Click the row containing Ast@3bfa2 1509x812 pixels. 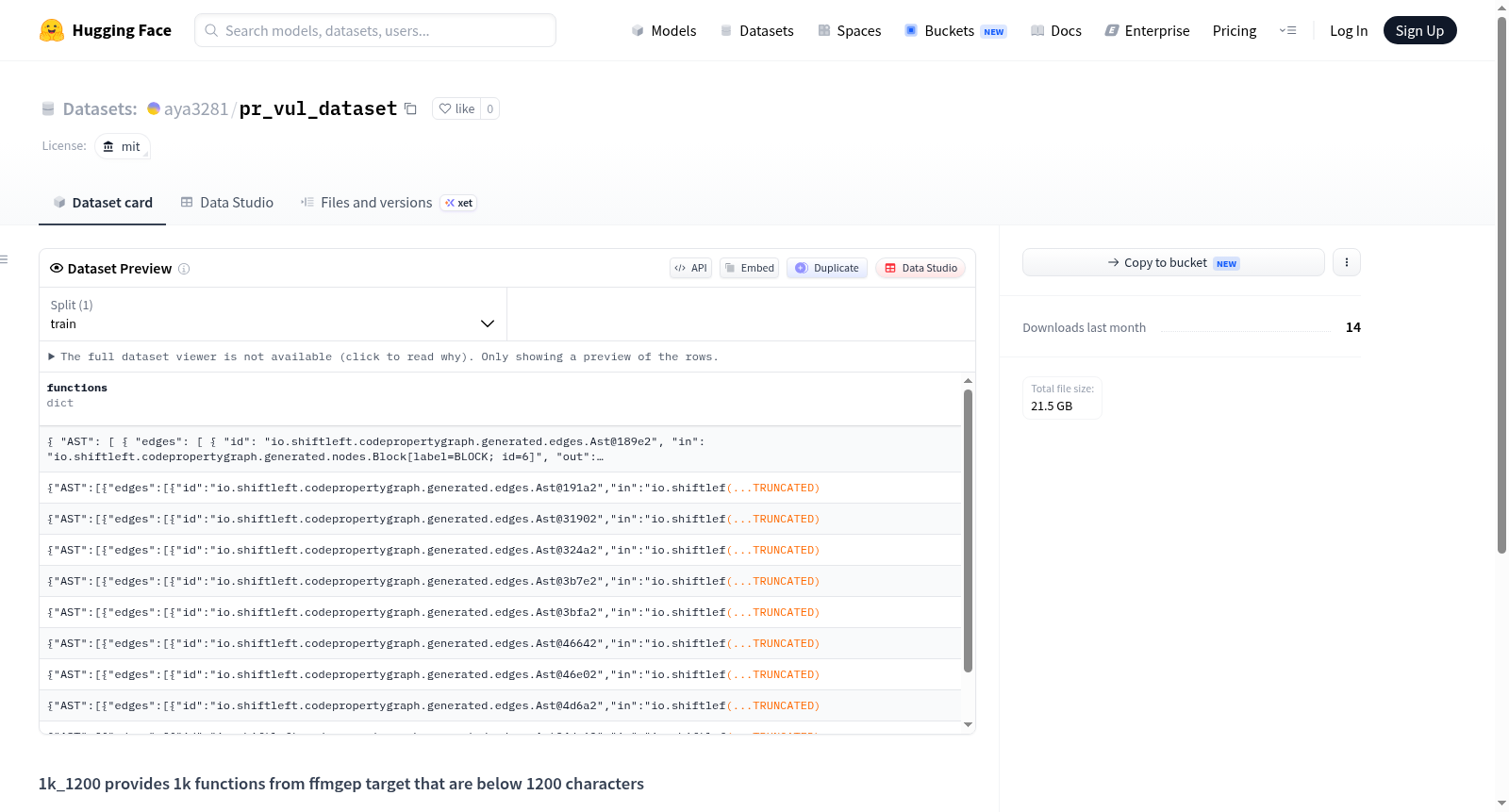tap(500, 612)
